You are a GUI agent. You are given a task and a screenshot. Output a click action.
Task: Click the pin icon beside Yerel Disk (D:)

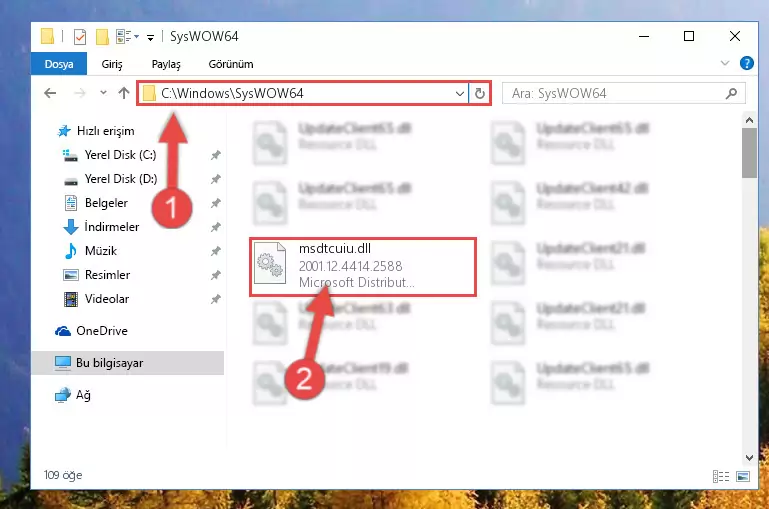215,179
